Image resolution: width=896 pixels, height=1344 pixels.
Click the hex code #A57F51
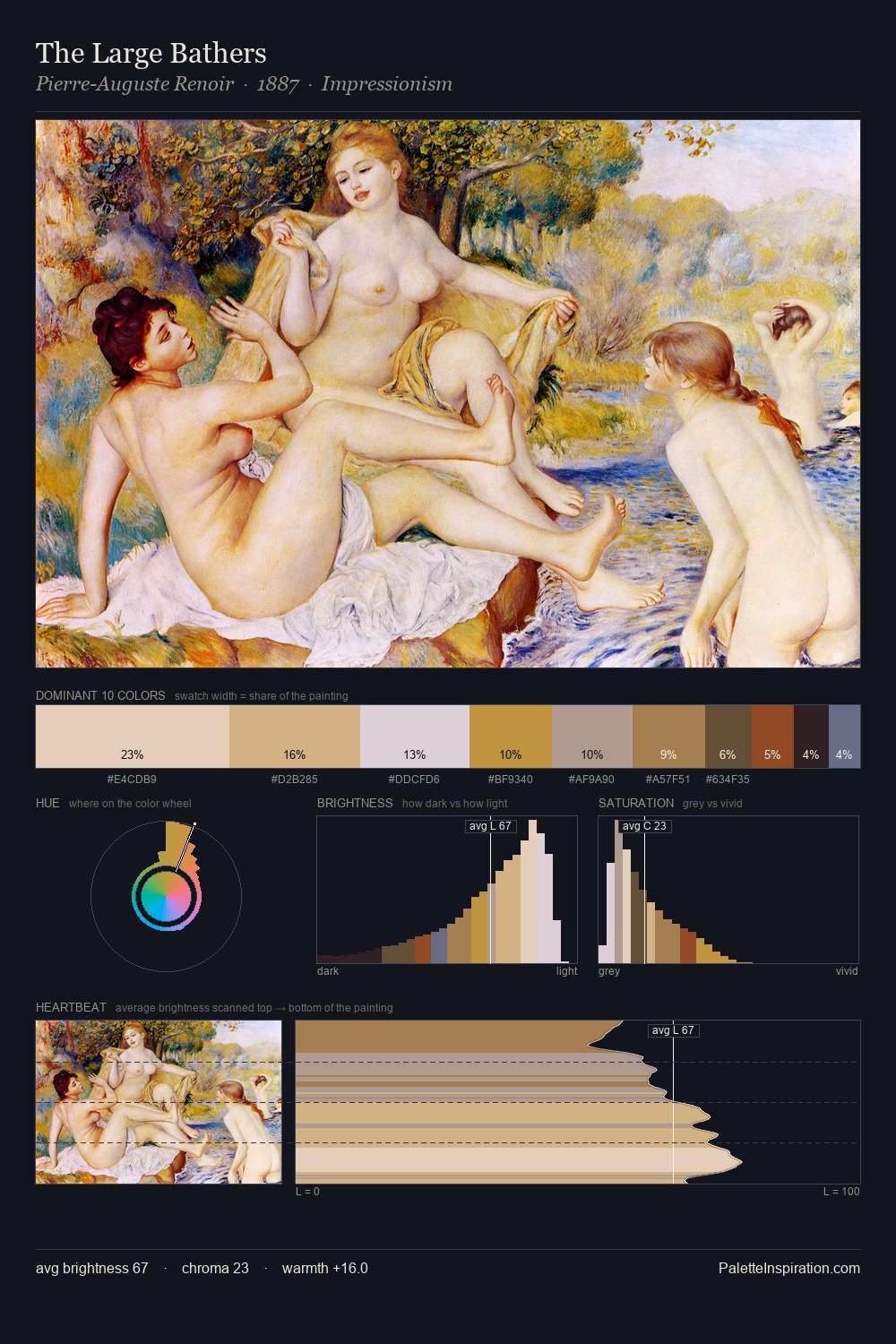tap(668, 780)
